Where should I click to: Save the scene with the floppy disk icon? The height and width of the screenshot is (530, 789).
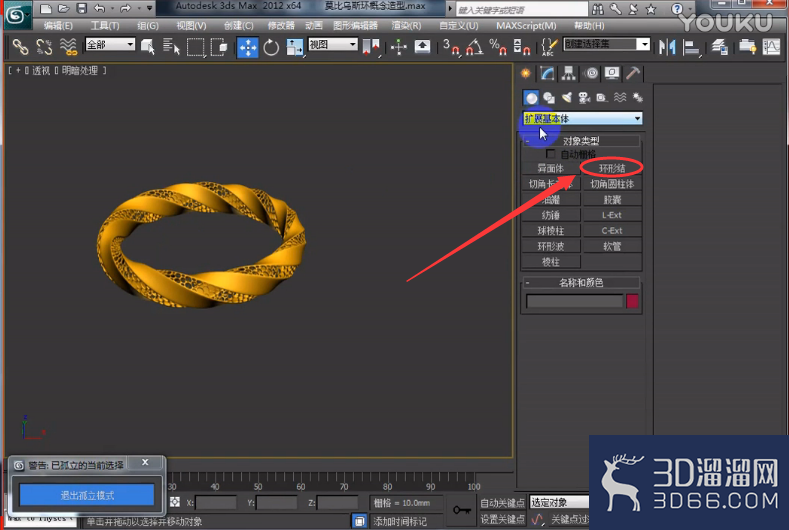click(82, 9)
